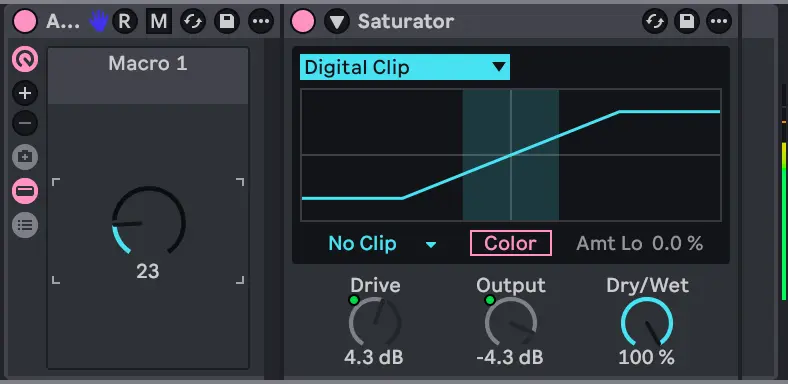Click the devices list view icon

[25, 225]
